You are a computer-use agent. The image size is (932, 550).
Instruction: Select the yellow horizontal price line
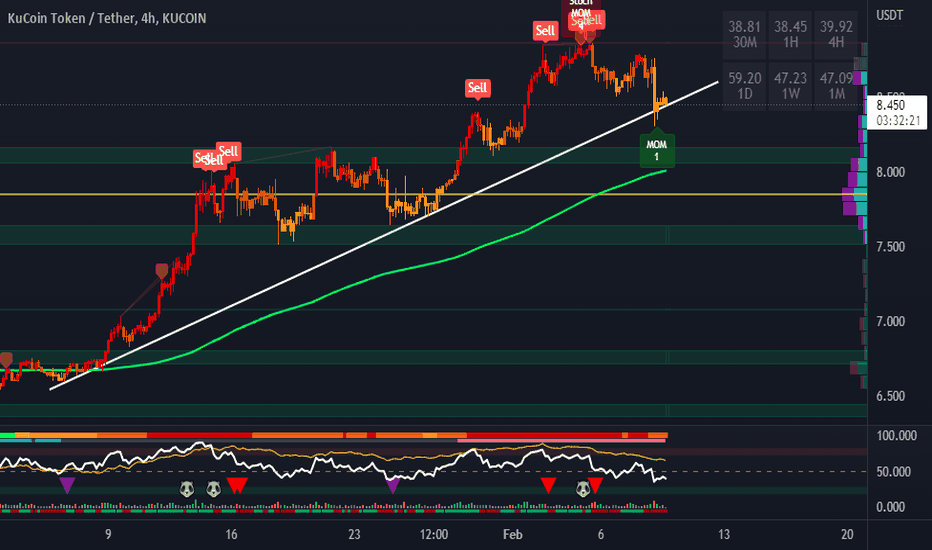point(433,194)
